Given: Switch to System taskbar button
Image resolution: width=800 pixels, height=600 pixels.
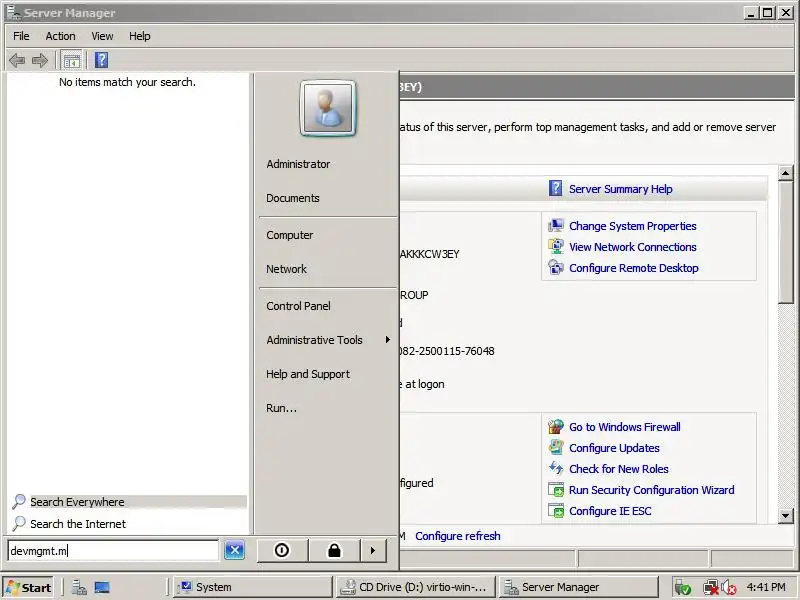Looking at the screenshot, I should point(253,587).
